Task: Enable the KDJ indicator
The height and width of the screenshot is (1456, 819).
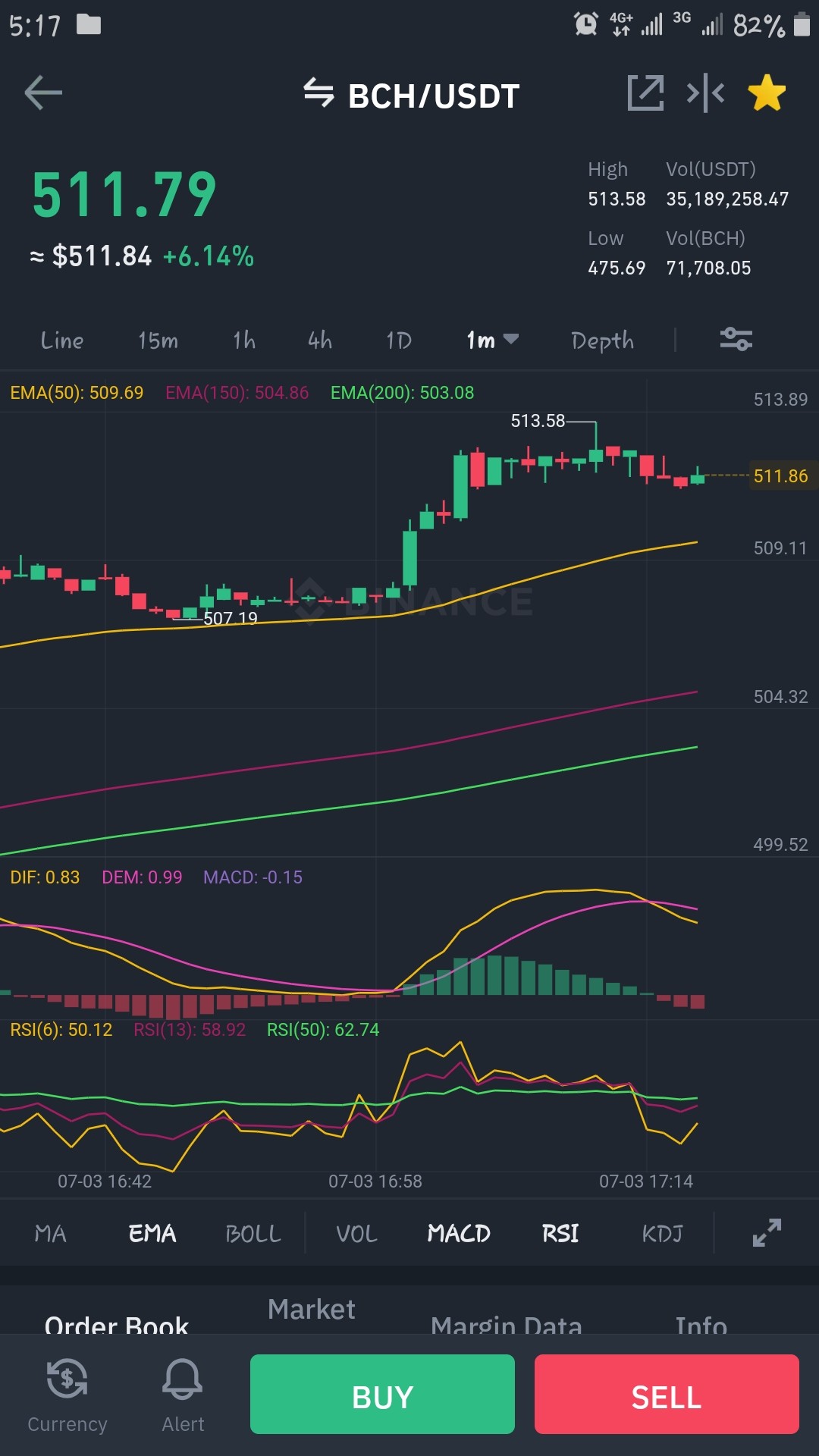Action: (x=662, y=1233)
